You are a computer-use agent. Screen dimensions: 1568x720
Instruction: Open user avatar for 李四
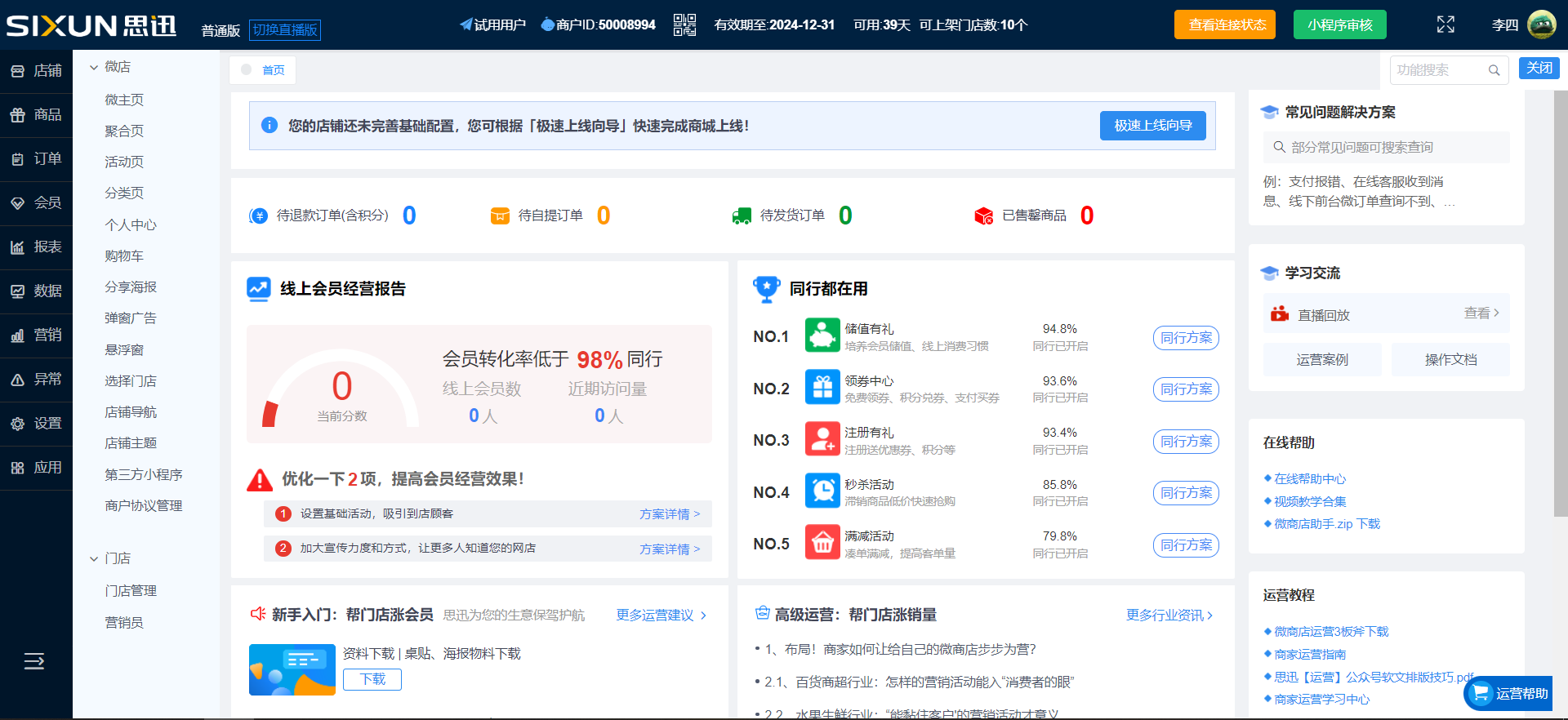1542,24
